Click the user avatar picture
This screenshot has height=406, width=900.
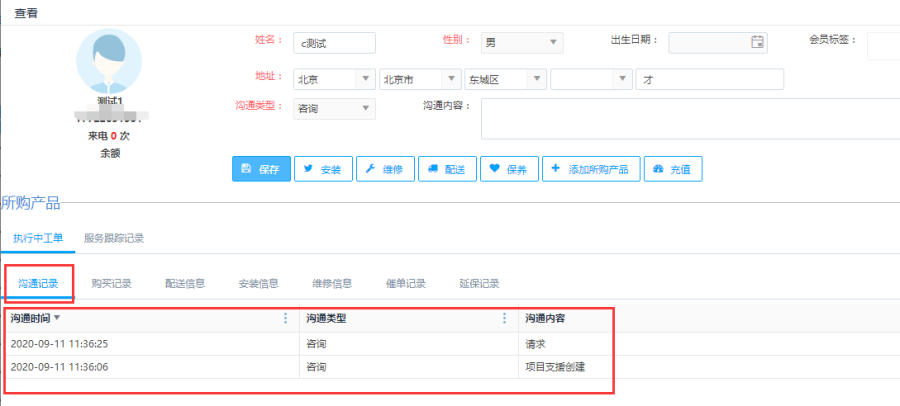[x=109, y=62]
